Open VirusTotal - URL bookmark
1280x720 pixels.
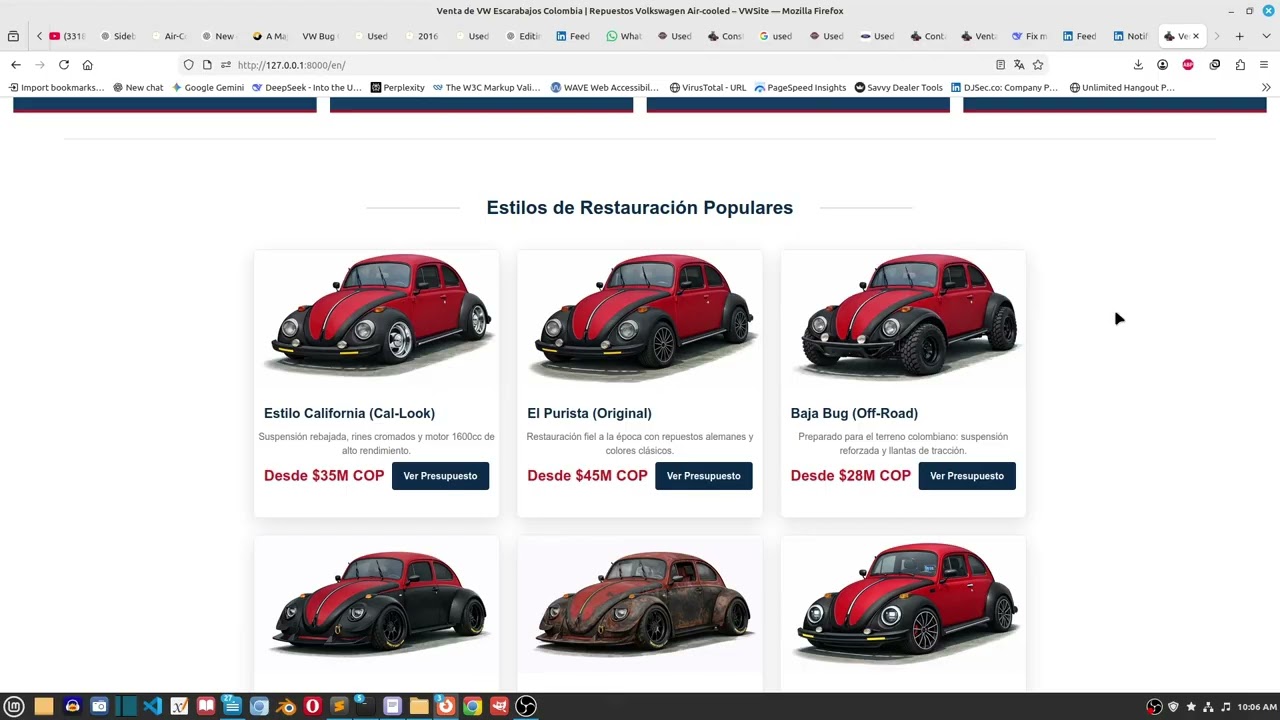[x=708, y=88]
